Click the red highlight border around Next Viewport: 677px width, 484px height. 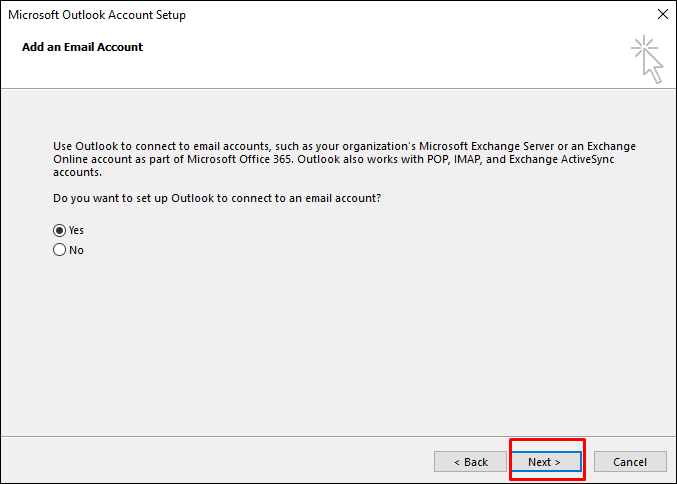point(547,440)
